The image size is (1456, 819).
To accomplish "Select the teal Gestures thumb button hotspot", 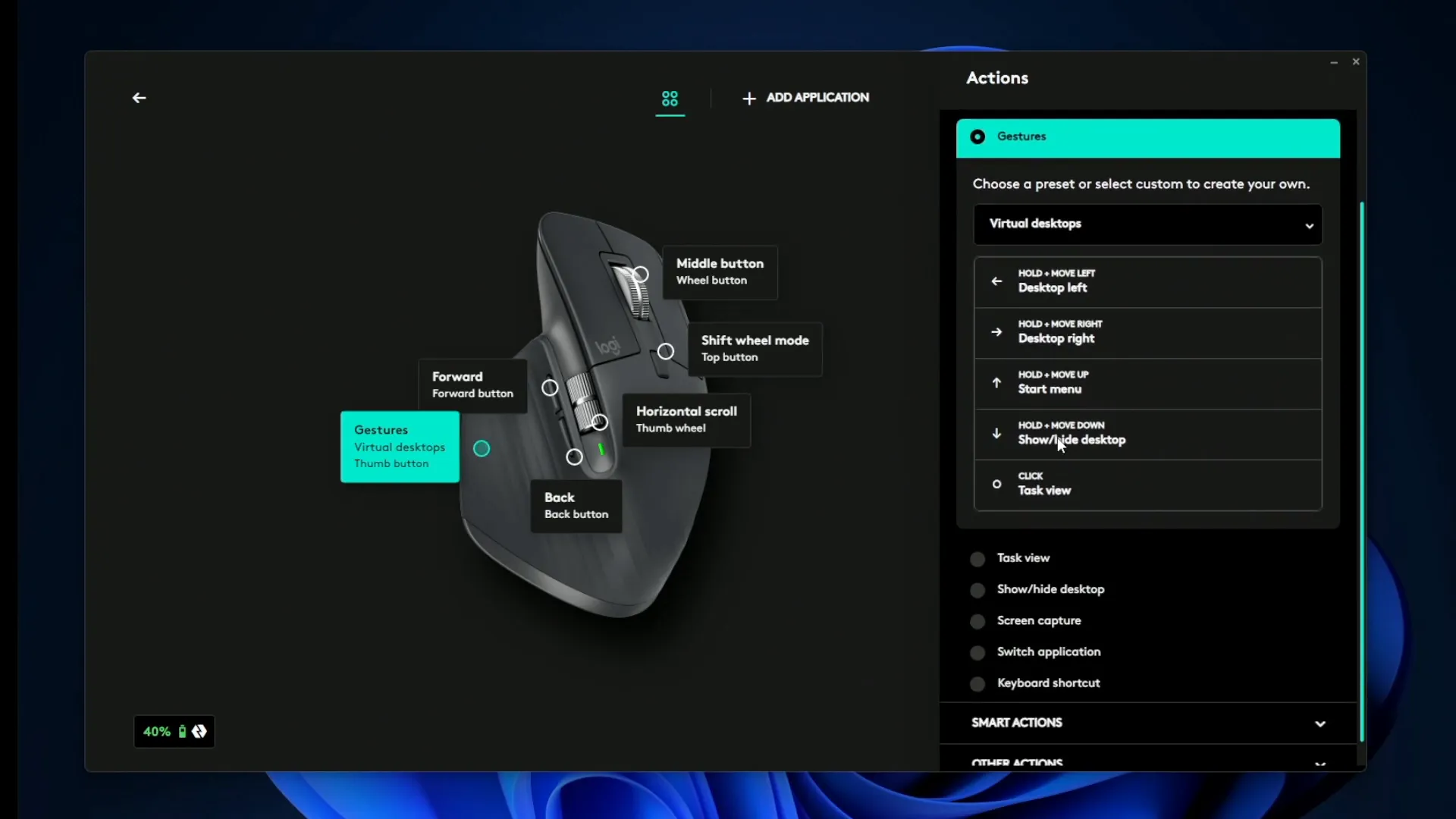I will [x=482, y=449].
